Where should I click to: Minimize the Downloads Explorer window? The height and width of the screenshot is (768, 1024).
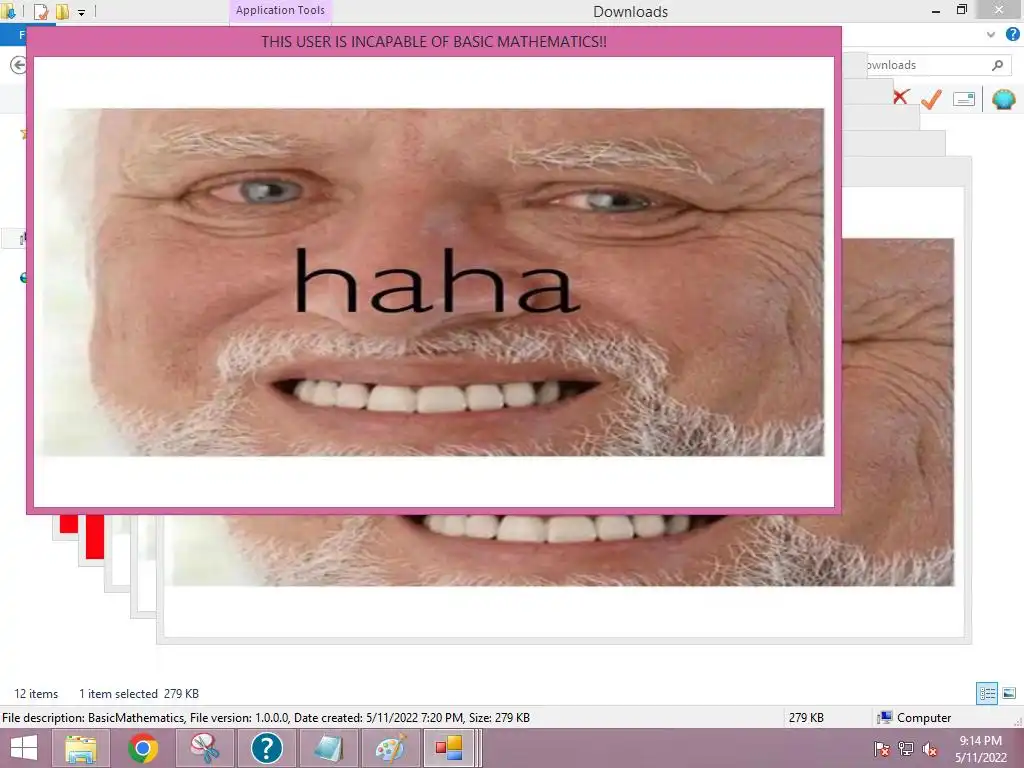pyautogui.click(x=936, y=10)
